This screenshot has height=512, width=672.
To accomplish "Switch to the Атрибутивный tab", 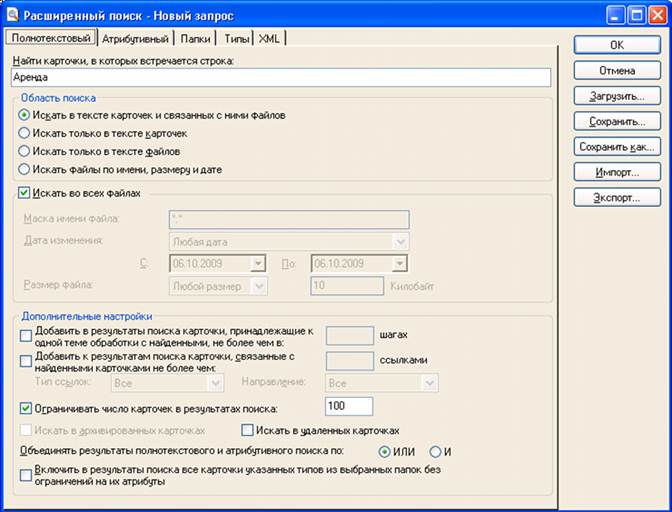I will (135, 39).
